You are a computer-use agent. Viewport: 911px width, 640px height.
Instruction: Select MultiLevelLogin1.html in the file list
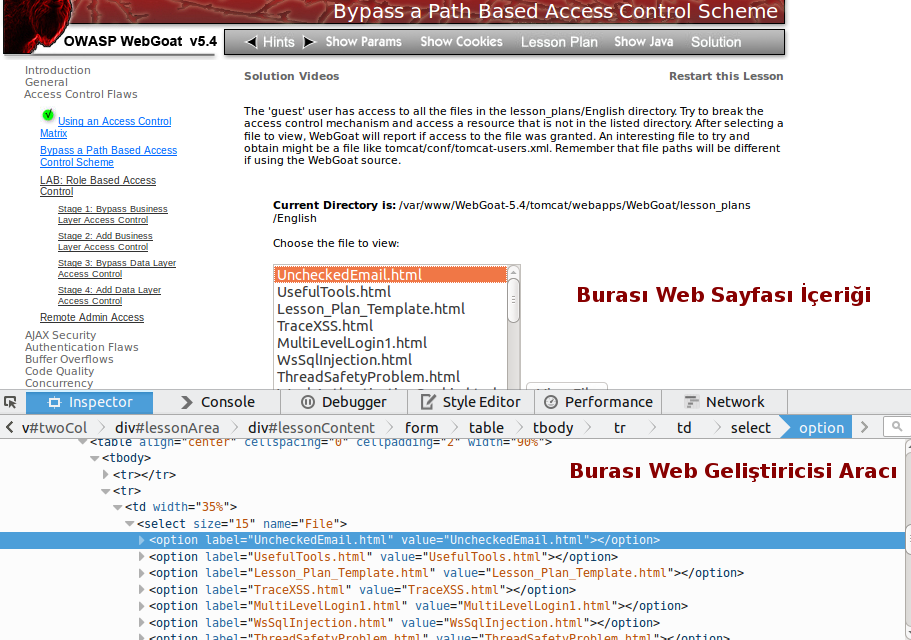390,343
